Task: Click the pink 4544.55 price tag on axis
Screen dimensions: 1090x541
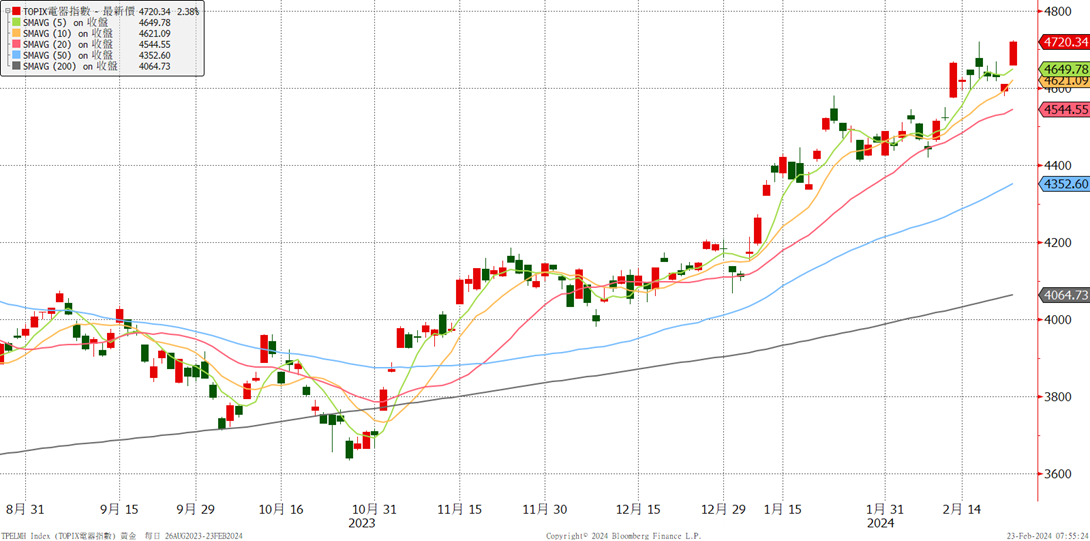Action: (x=1065, y=109)
